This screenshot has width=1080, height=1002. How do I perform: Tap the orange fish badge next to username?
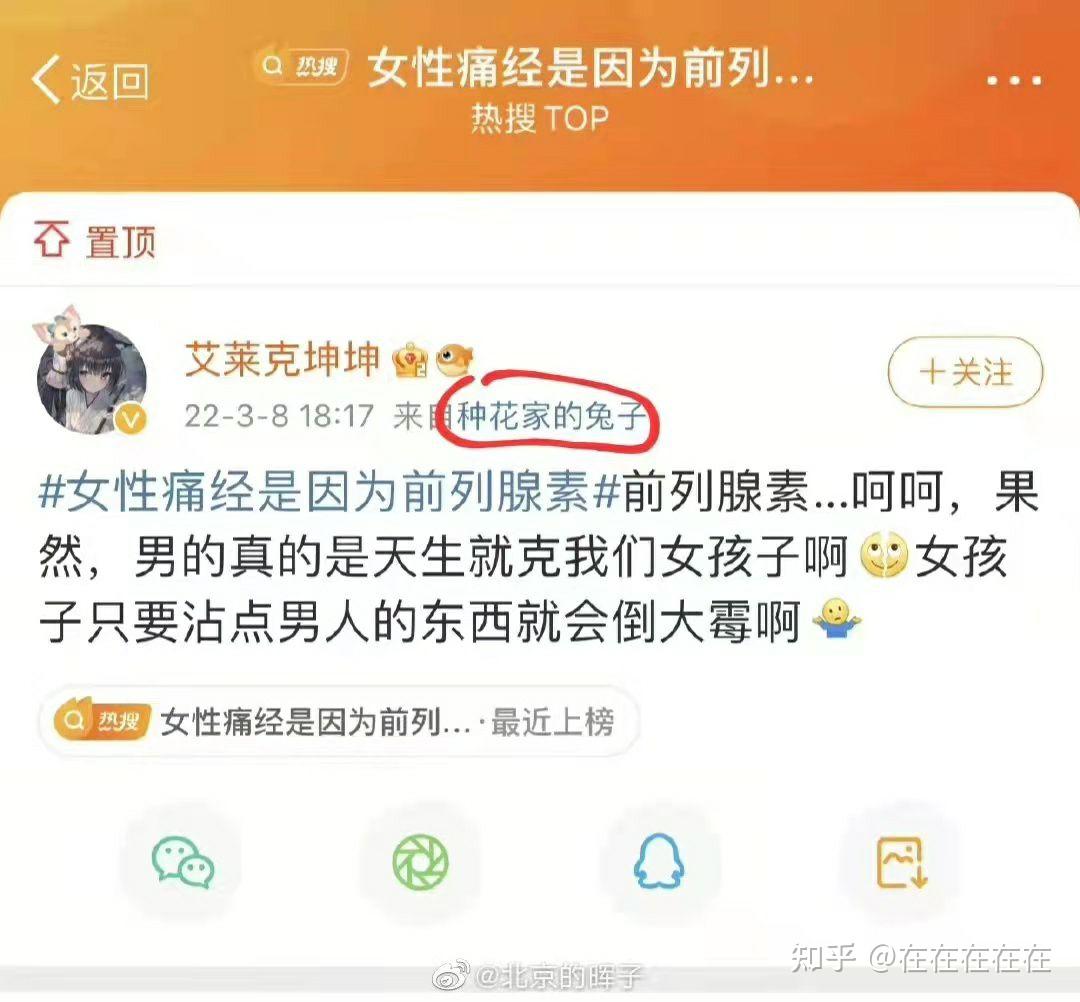coord(455,359)
